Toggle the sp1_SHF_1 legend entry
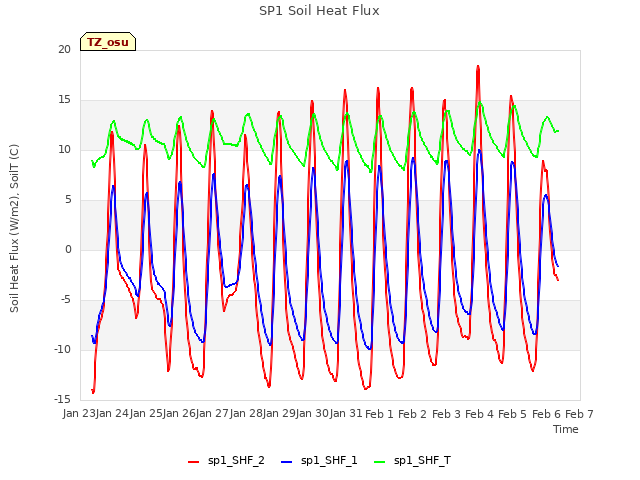Viewport: 640px width, 480px height. click(x=319, y=461)
